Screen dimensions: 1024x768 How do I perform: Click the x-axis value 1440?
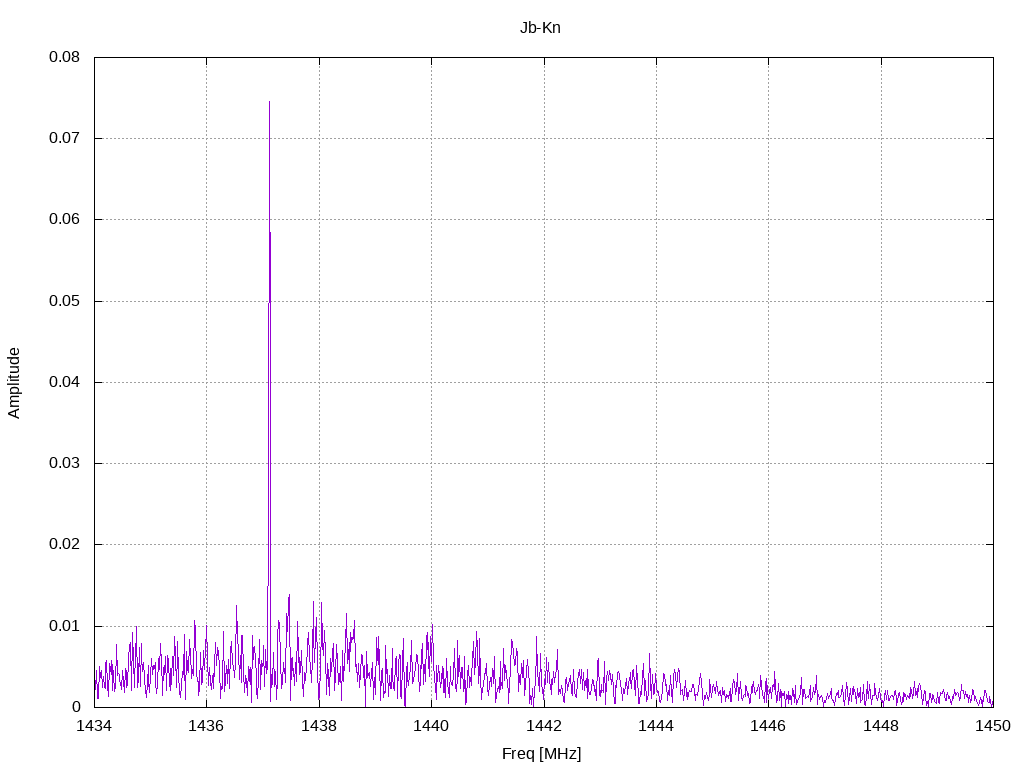[431, 726]
